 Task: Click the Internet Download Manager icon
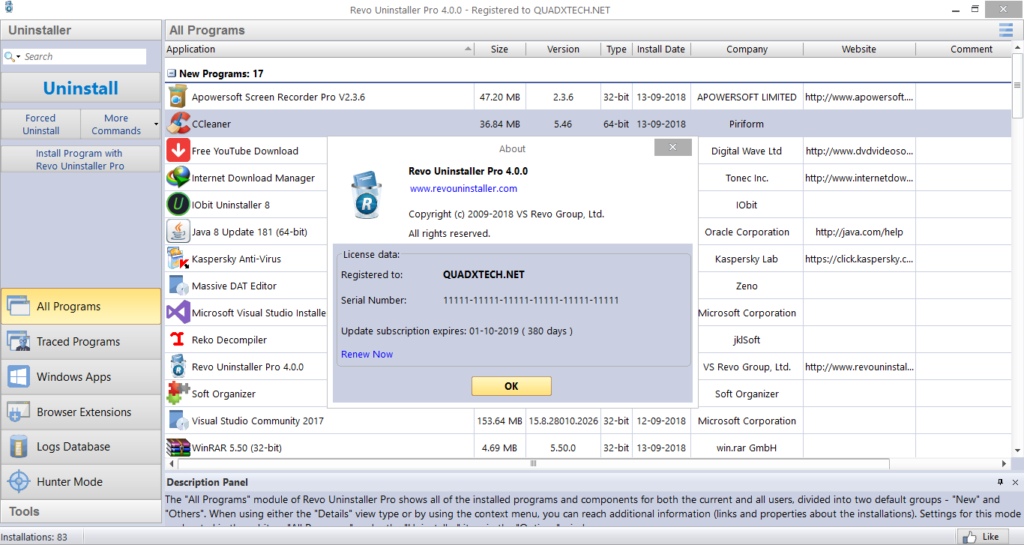(x=178, y=178)
